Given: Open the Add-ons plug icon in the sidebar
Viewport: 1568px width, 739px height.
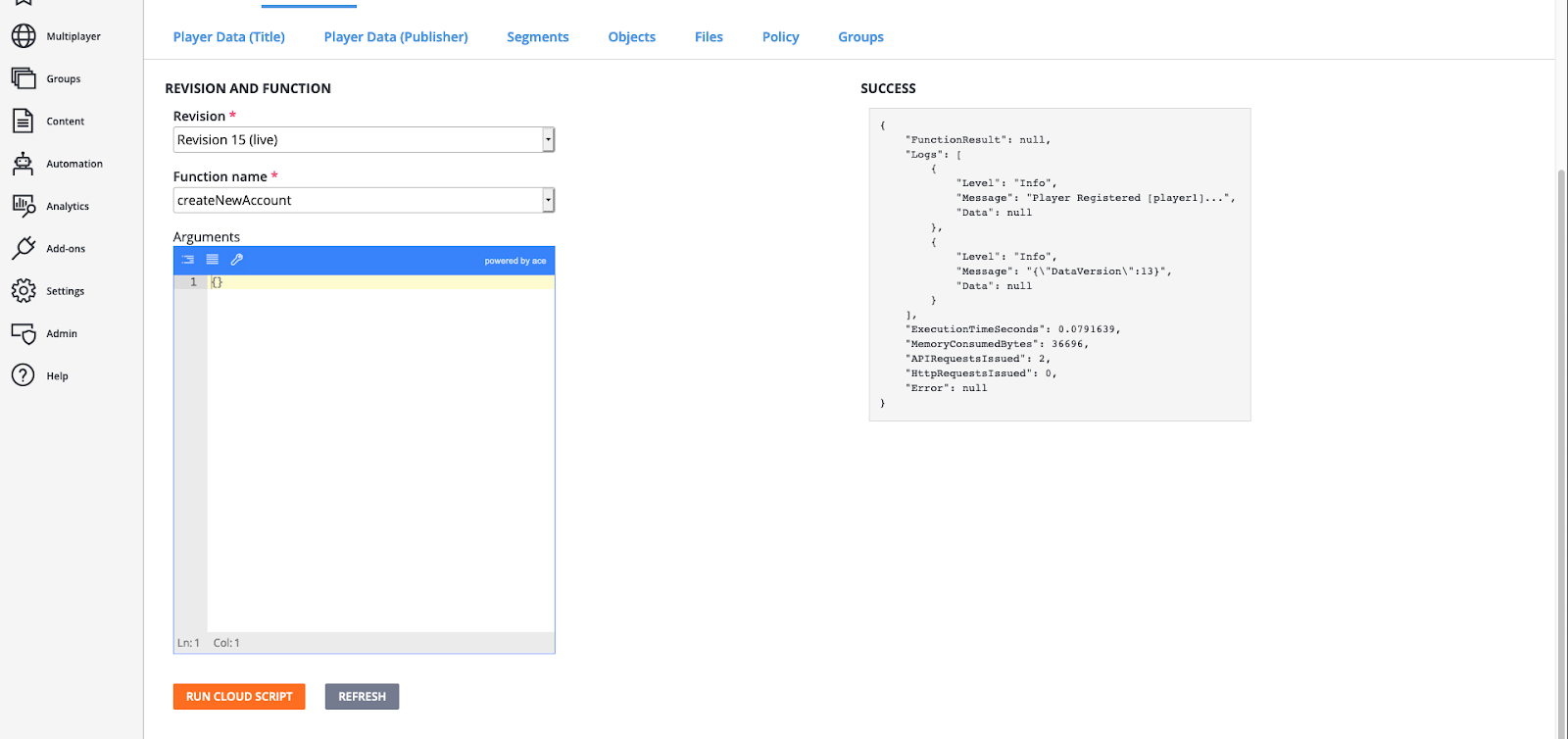Looking at the screenshot, I should pos(24,248).
